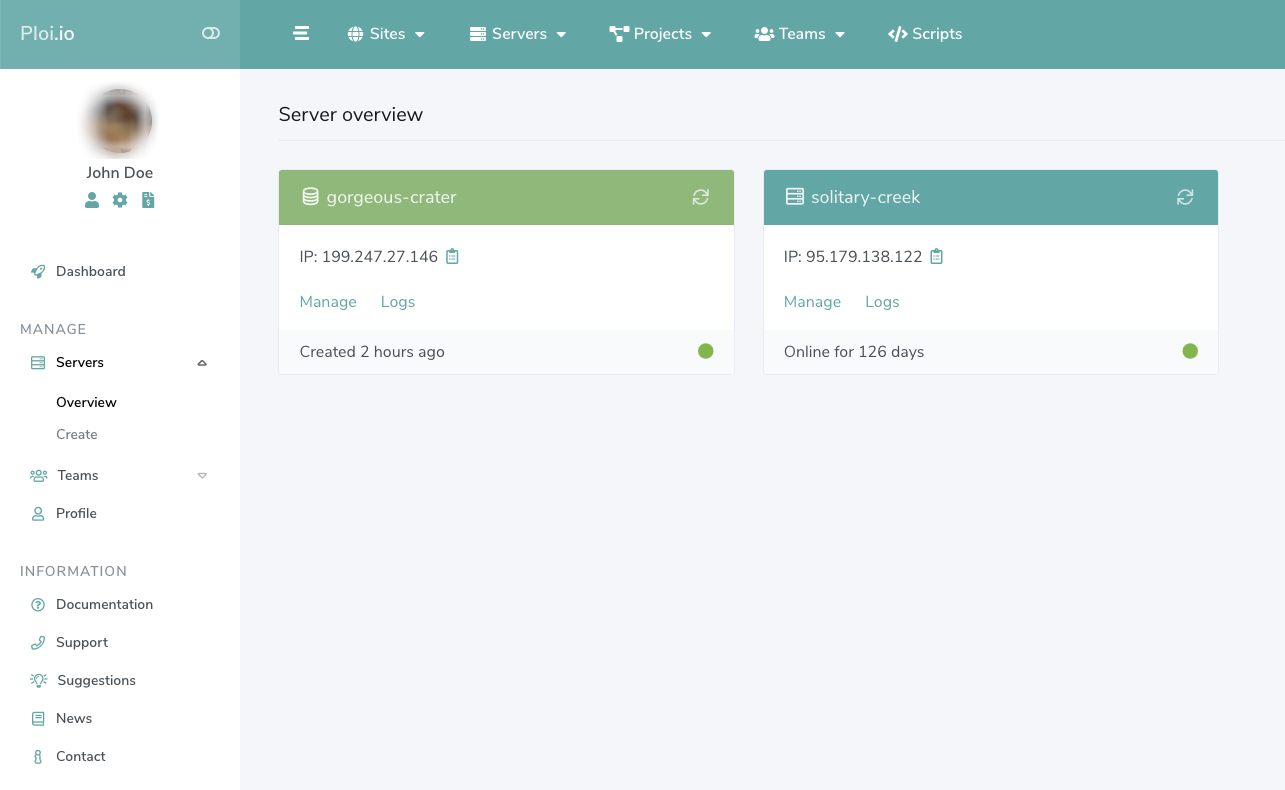Screen dimensions: 1285x790
Task: Open Contact in the sidebar
Action: point(81,756)
